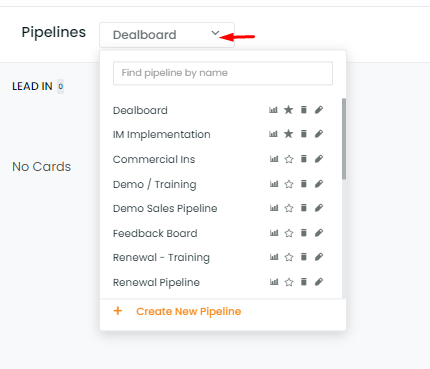
Task: Delete the IM Implementation pipeline
Action: [304, 134]
